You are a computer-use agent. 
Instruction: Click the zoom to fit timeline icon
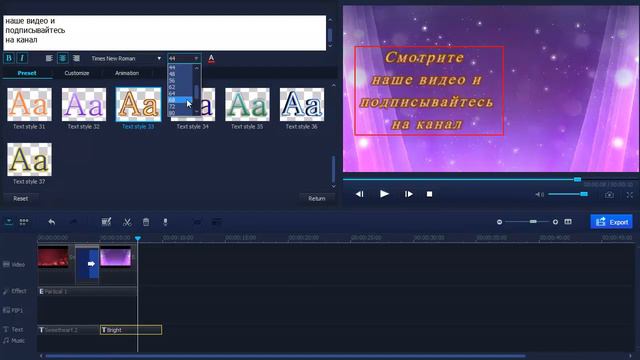[568, 222]
